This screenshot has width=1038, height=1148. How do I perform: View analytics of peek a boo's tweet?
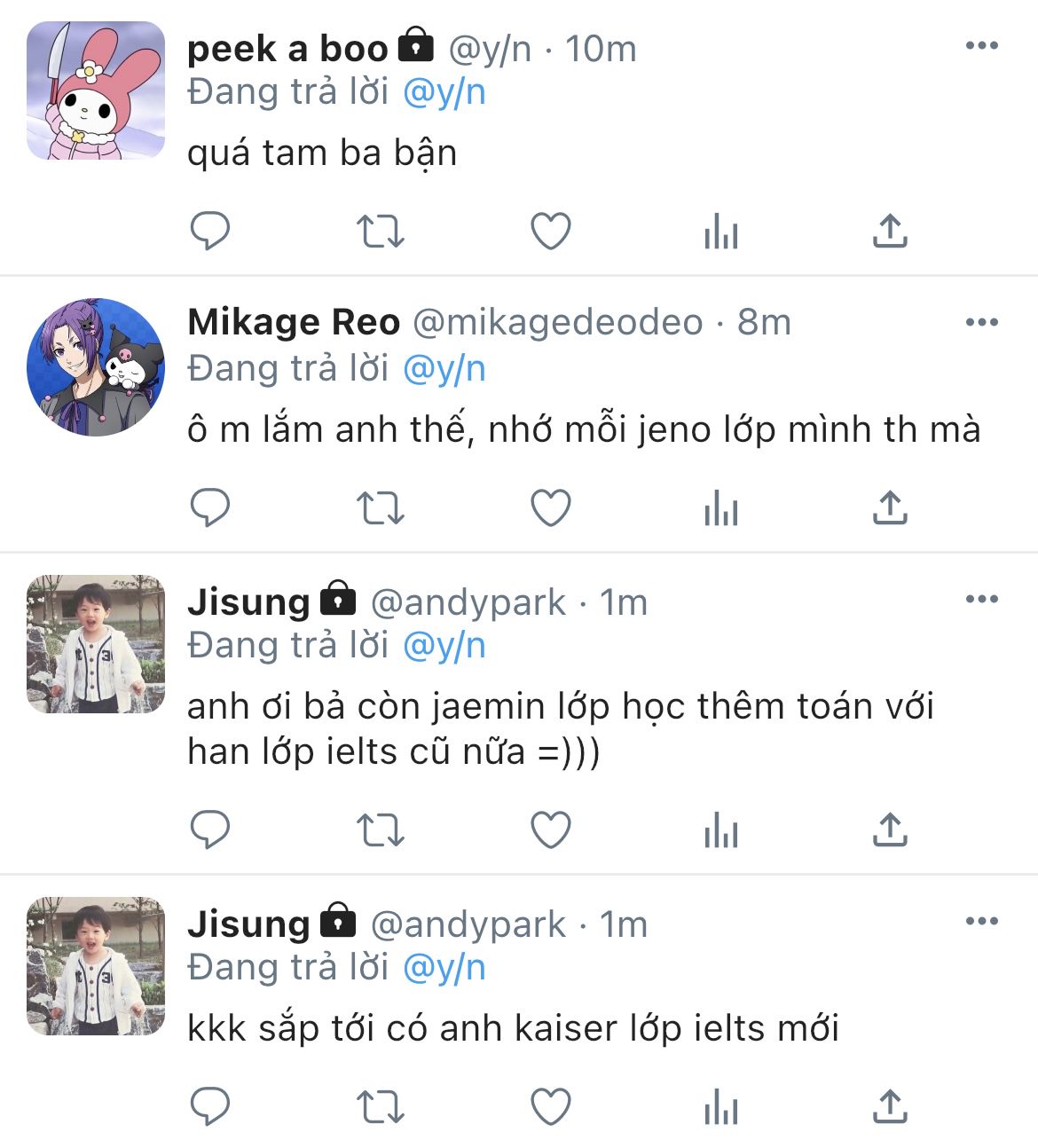(720, 232)
